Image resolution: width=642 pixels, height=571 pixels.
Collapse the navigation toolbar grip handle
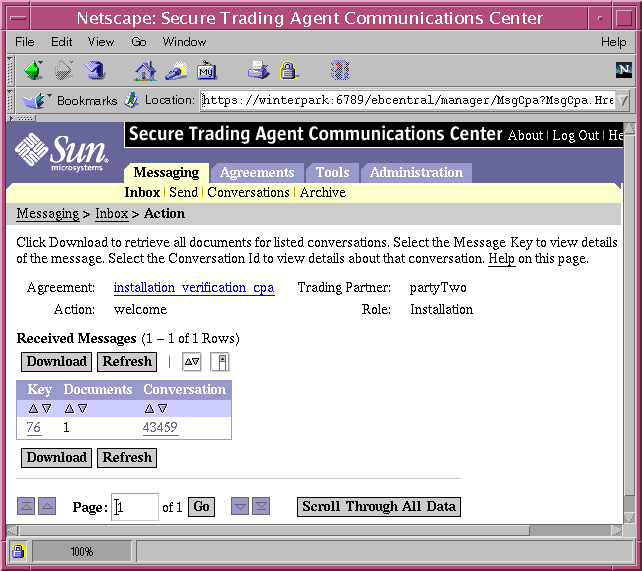point(11,70)
